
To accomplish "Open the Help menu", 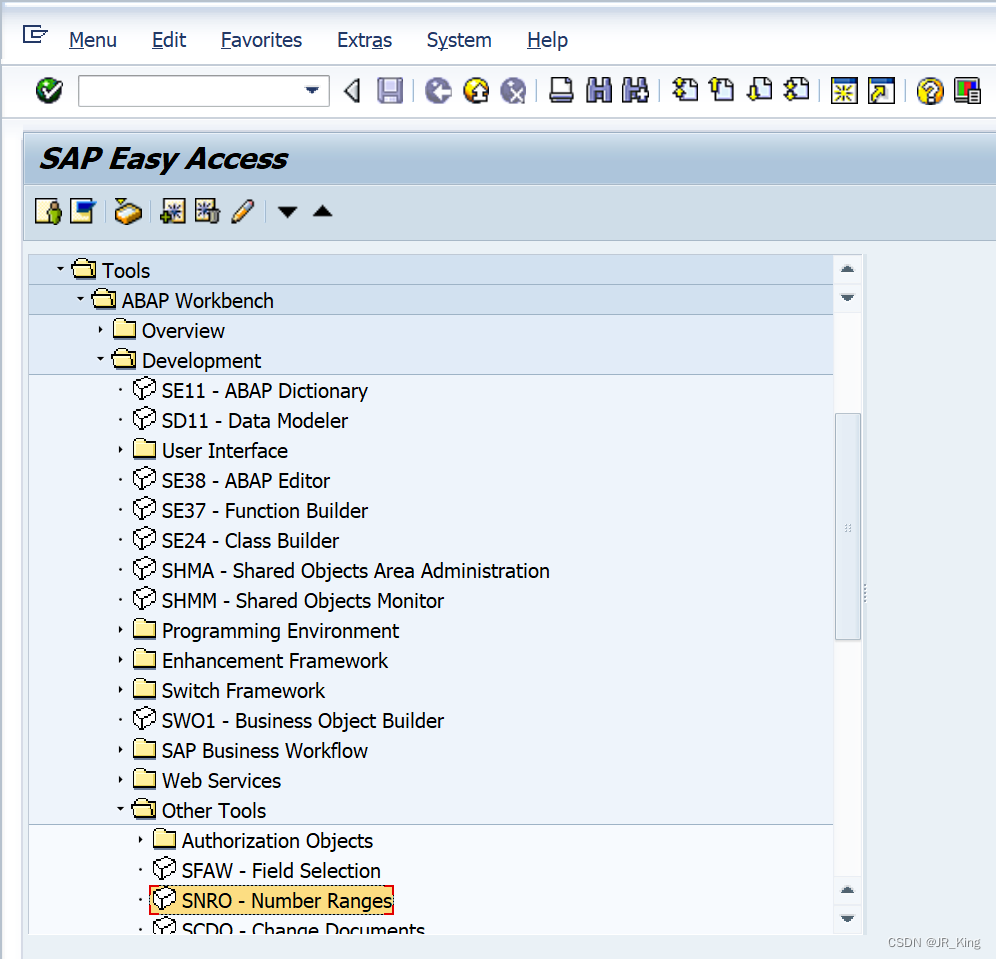I will pos(548,40).
